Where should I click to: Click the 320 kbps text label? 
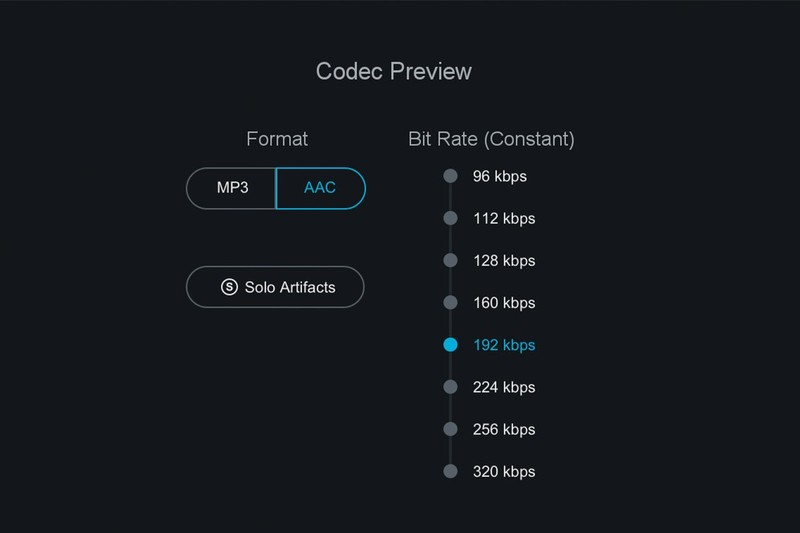(504, 472)
